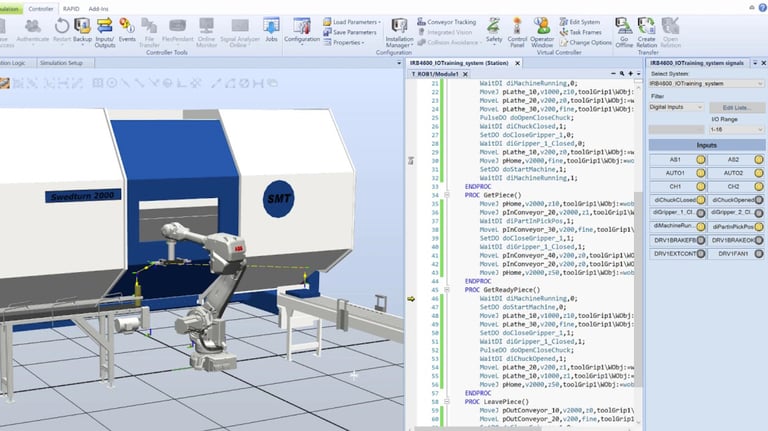Click the Collision Avoidance option
Screen dimensions: 768x431
[448, 43]
